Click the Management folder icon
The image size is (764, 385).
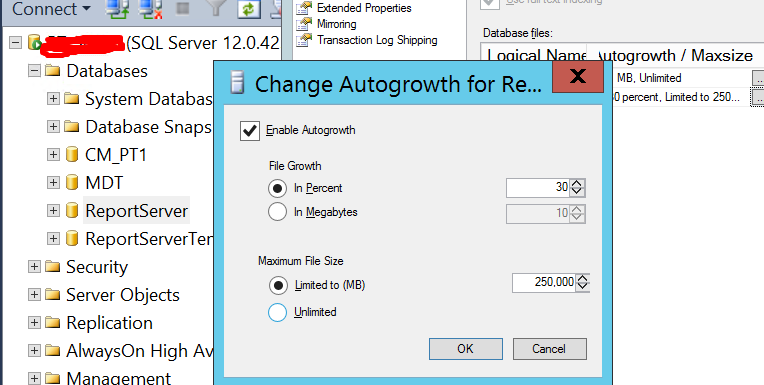tap(52, 378)
